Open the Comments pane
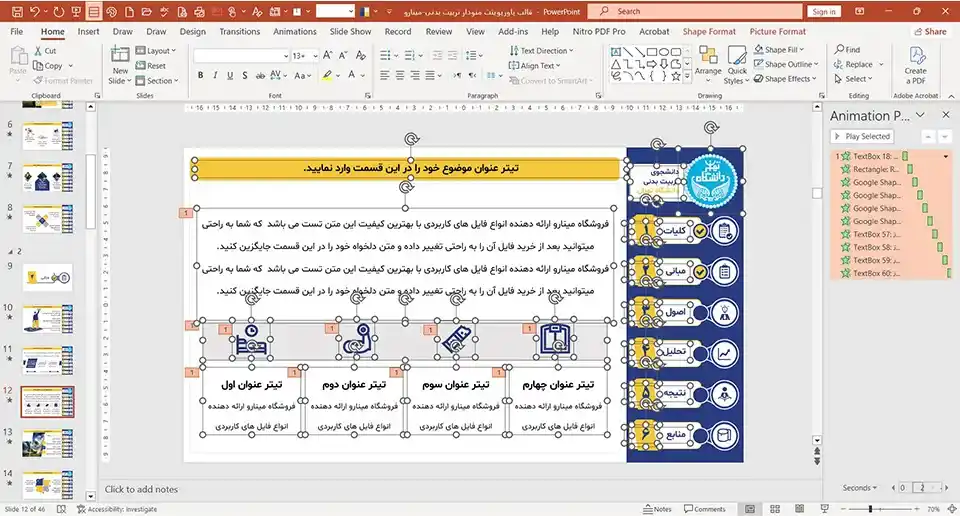960x516 pixels. [705, 509]
